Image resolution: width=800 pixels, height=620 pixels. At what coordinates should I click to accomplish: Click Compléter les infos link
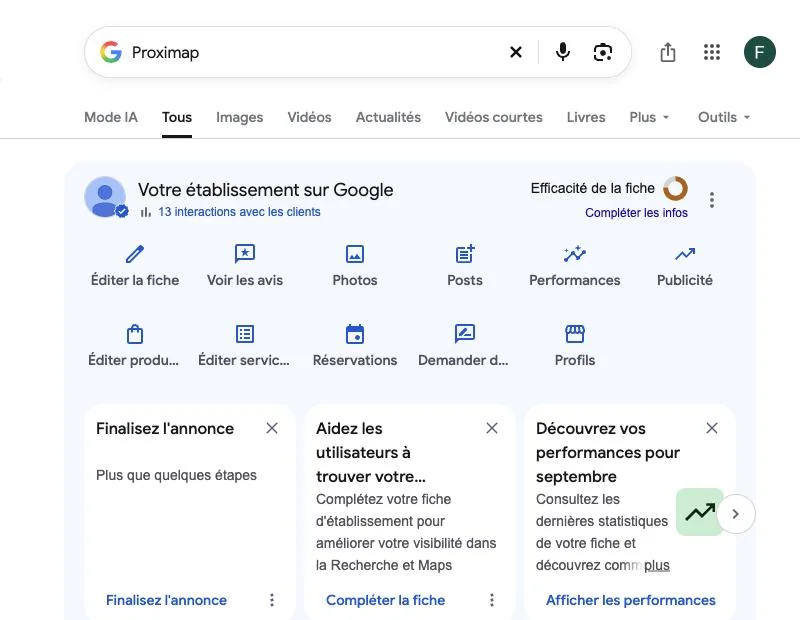(636, 213)
